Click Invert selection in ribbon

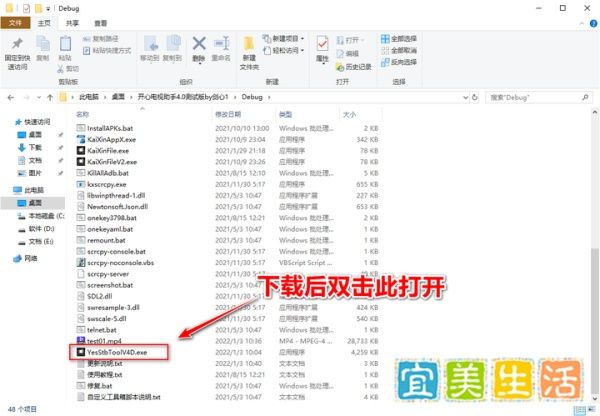point(399,62)
